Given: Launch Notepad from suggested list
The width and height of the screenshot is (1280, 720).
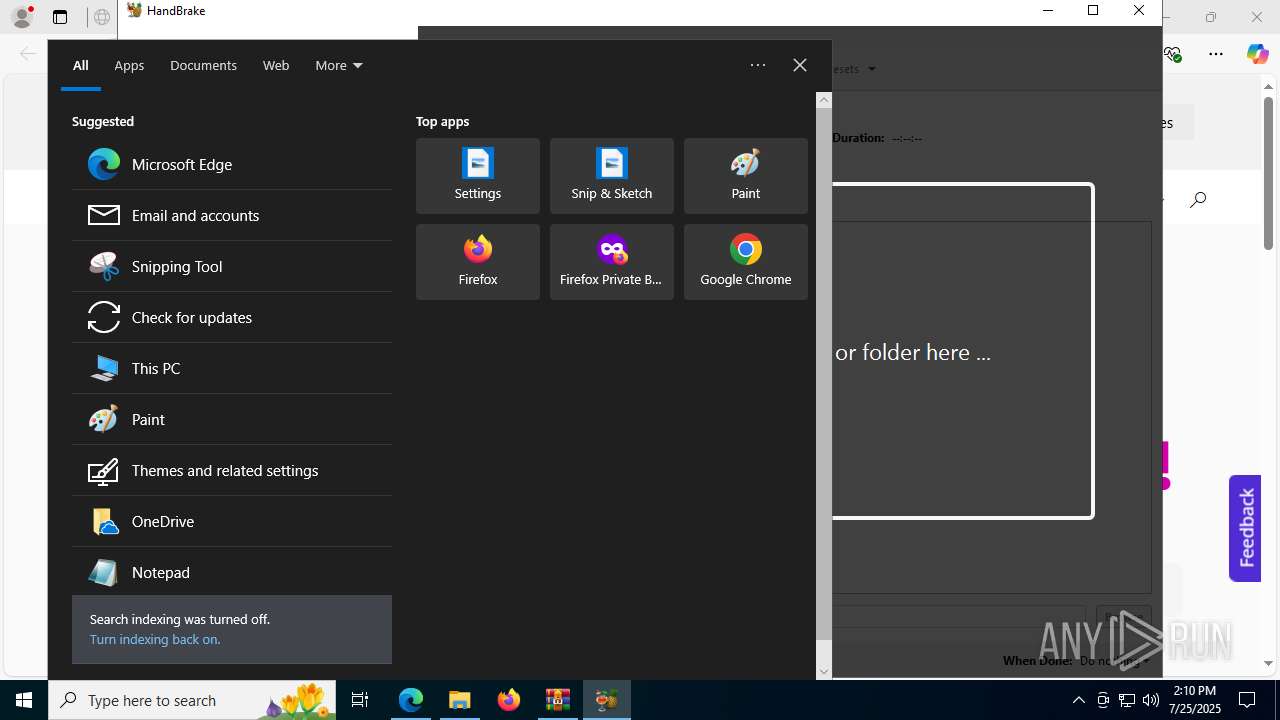Looking at the screenshot, I should (232, 572).
